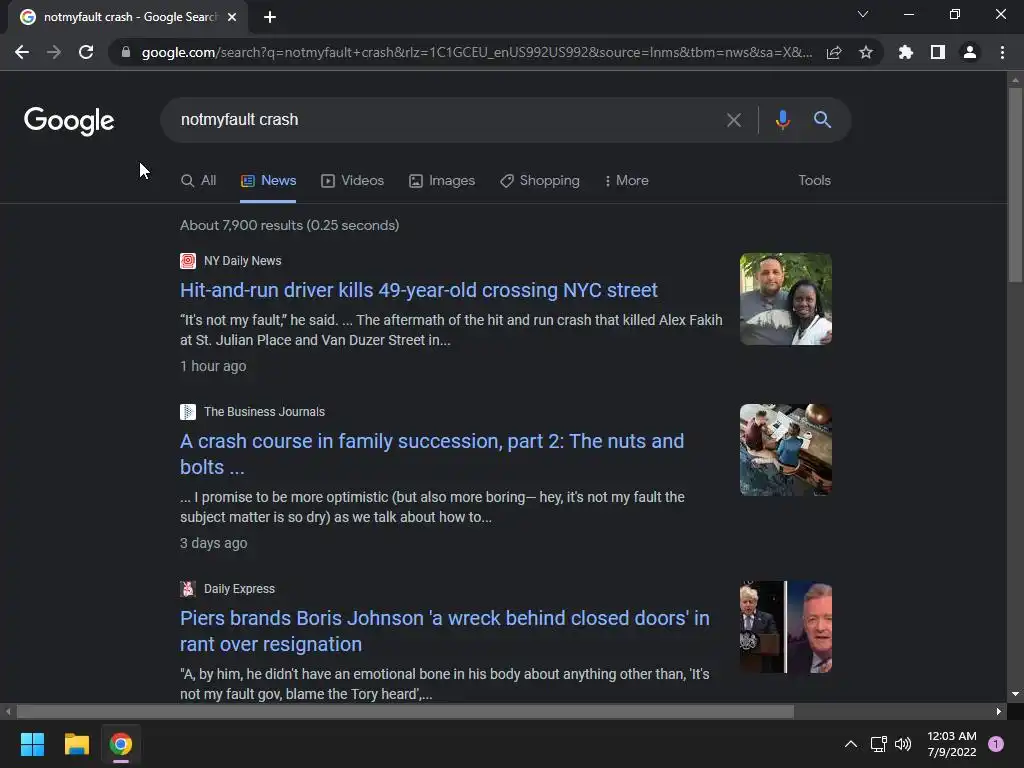Open the volume tray icon

click(903, 744)
